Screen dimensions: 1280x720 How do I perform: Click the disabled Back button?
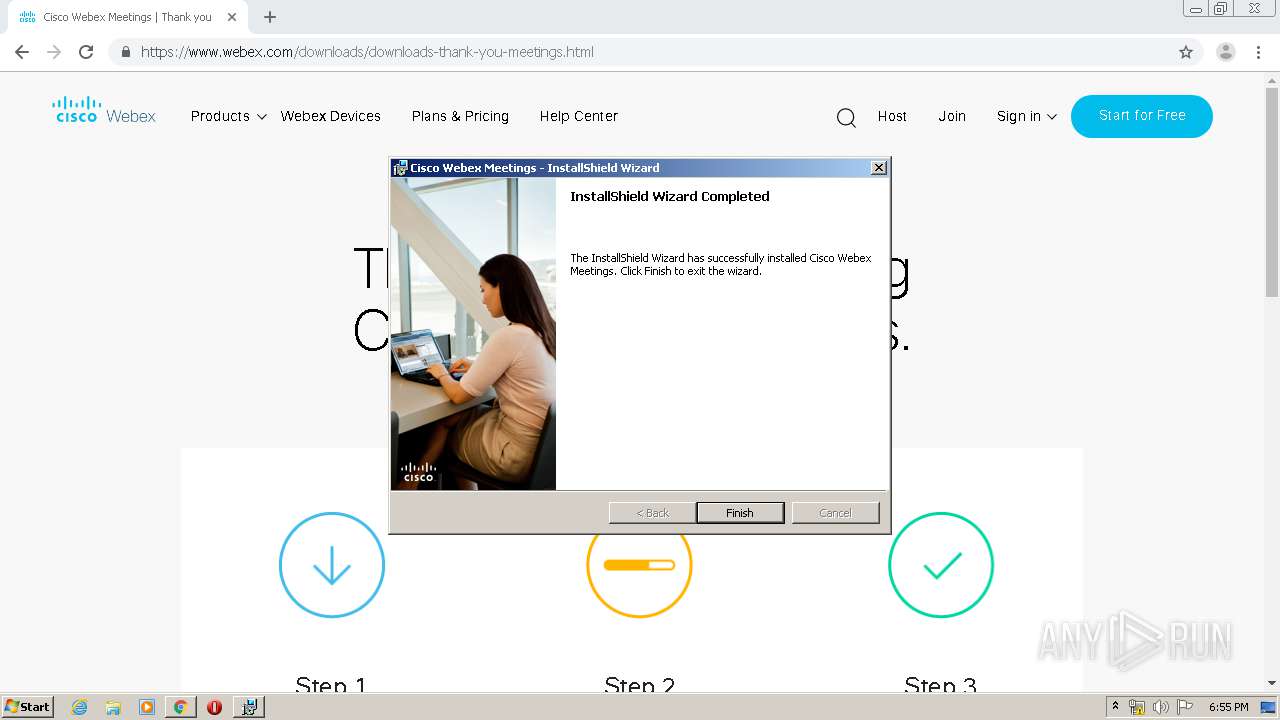[x=653, y=513]
